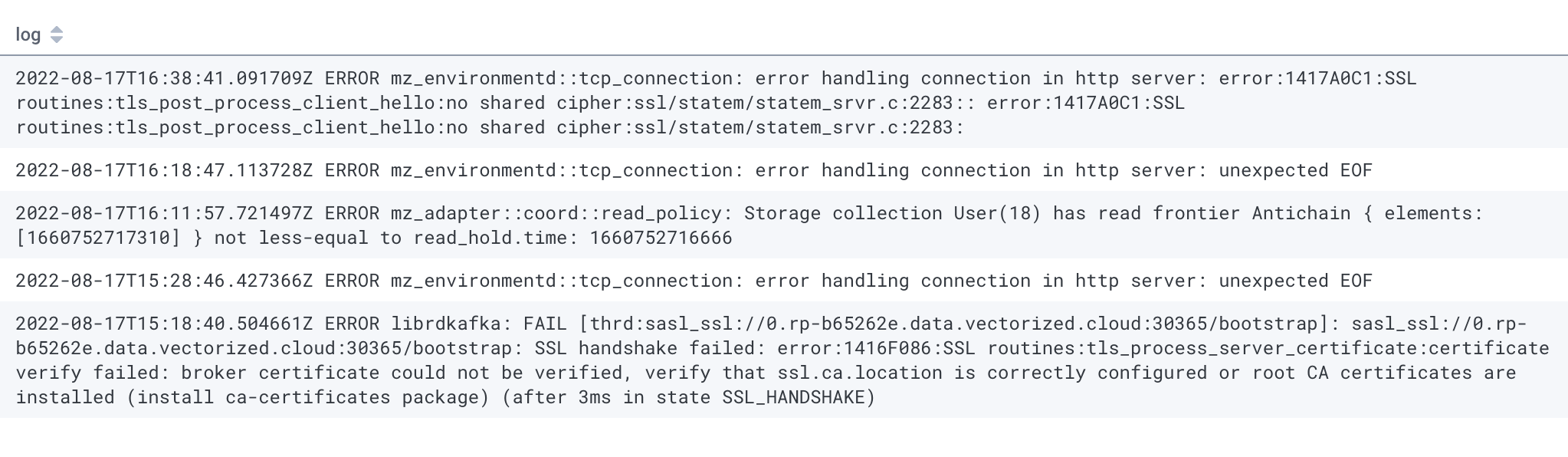The height and width of the screenshot is (457, 1568).
Task: Click the SSL_HANDSHAKE state text
Action: click(x=797, y=397)
